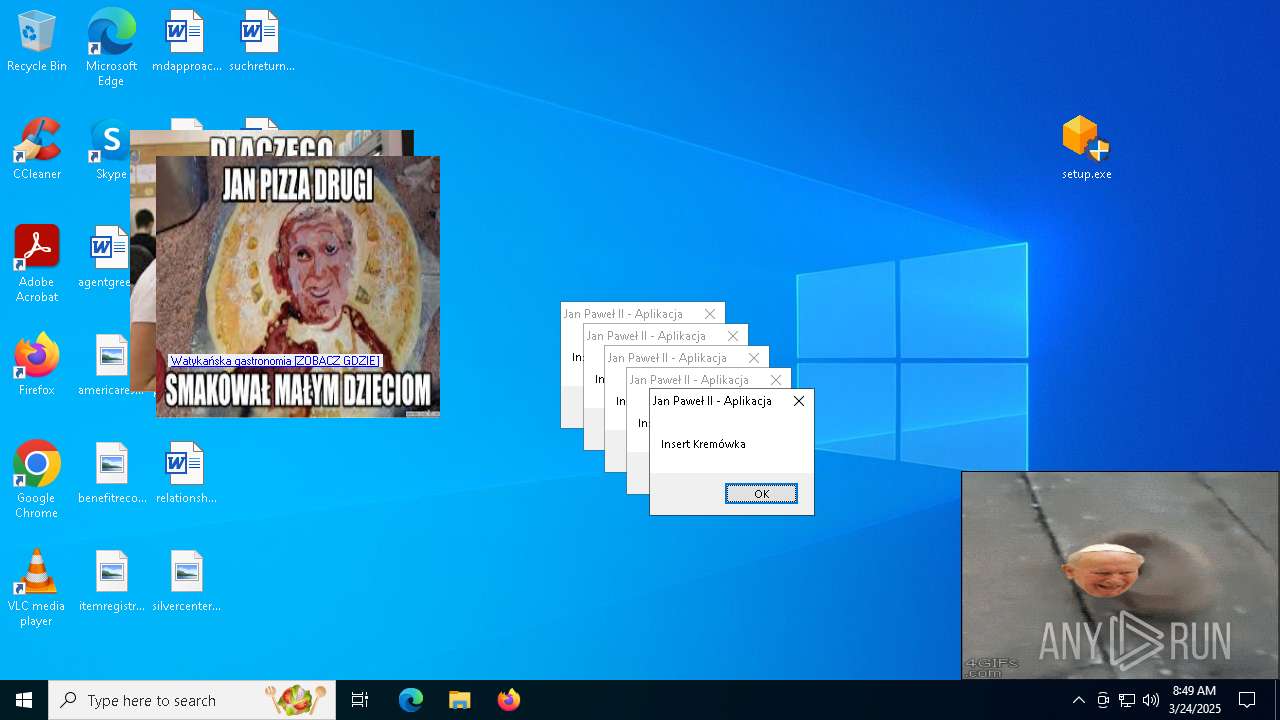Select the agentgree... Word document

point(105,258)
